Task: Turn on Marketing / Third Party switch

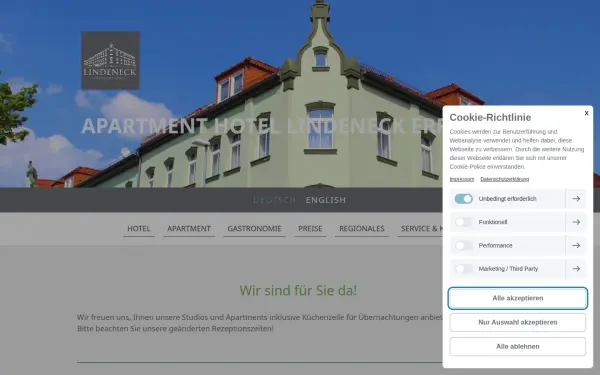Action: pyautogui.click(x=463, y=269)
